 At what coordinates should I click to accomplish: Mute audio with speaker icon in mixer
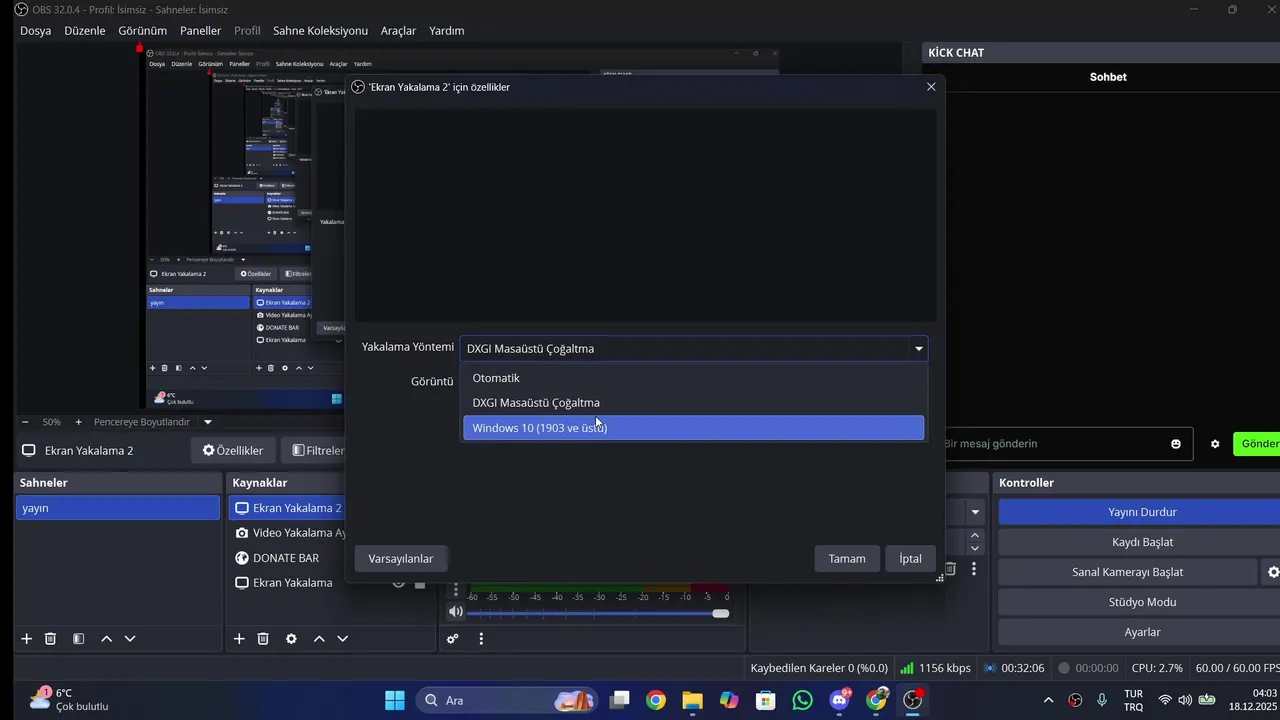(456, 612)
